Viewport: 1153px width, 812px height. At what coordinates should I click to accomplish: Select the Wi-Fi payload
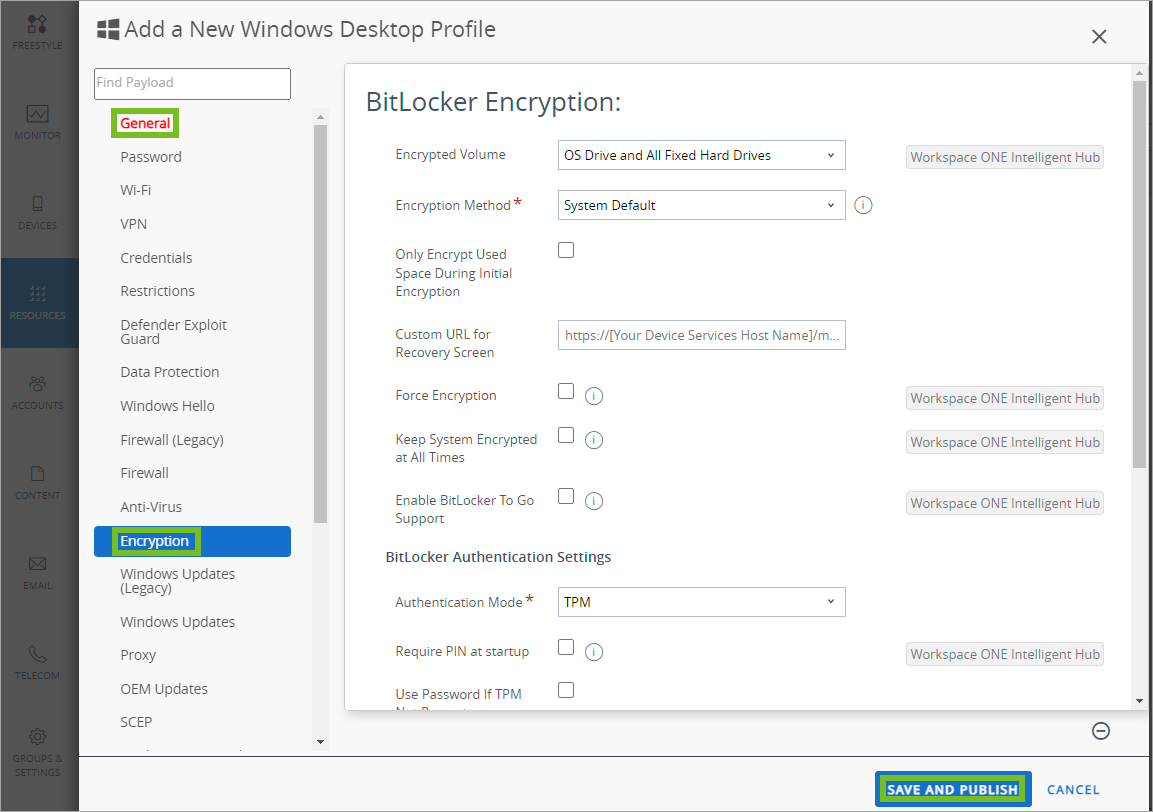pyautogui.click(x=135, y=190)
